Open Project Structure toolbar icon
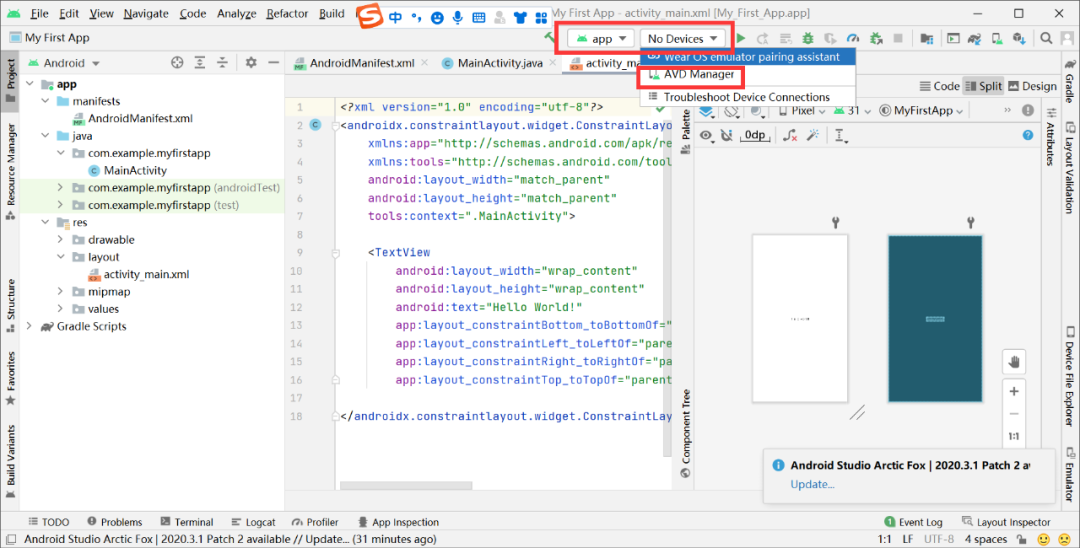 pyautogui.click(x=927, y=39)
